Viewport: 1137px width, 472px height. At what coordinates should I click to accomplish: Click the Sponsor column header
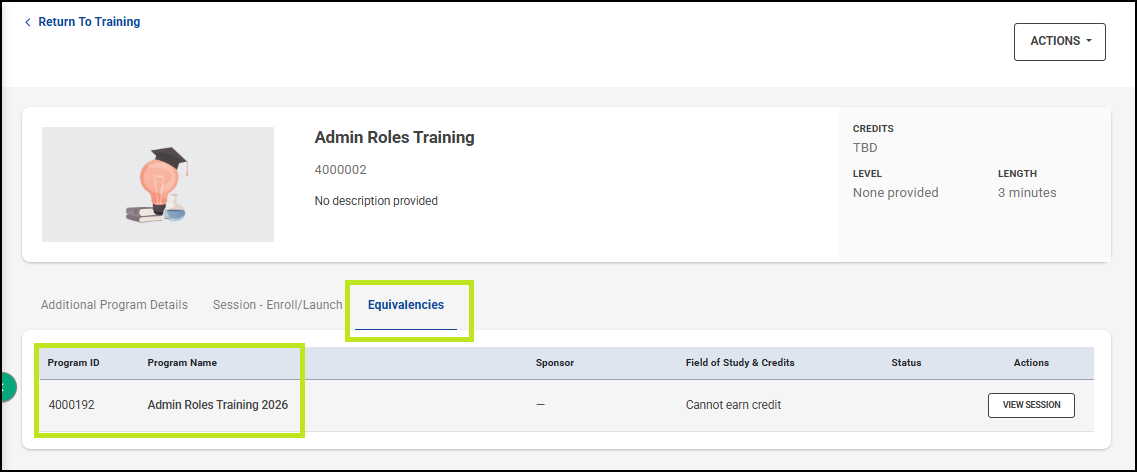pos(555,363)
